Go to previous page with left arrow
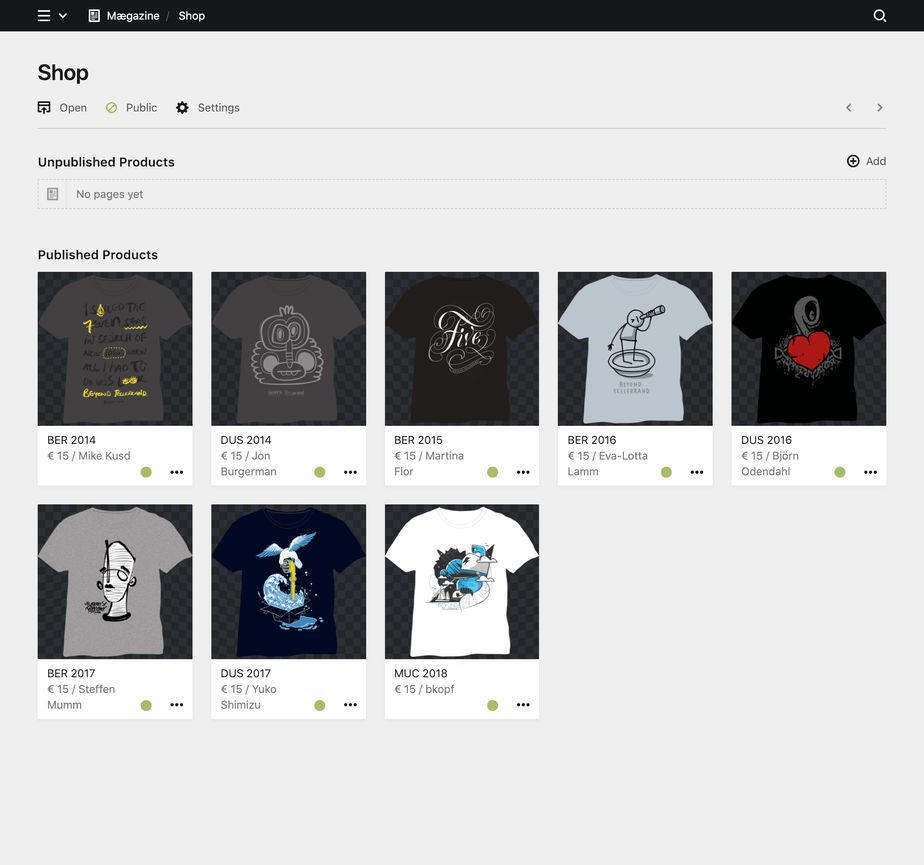This screenshot has height=865, width=924. coord(849,108)
